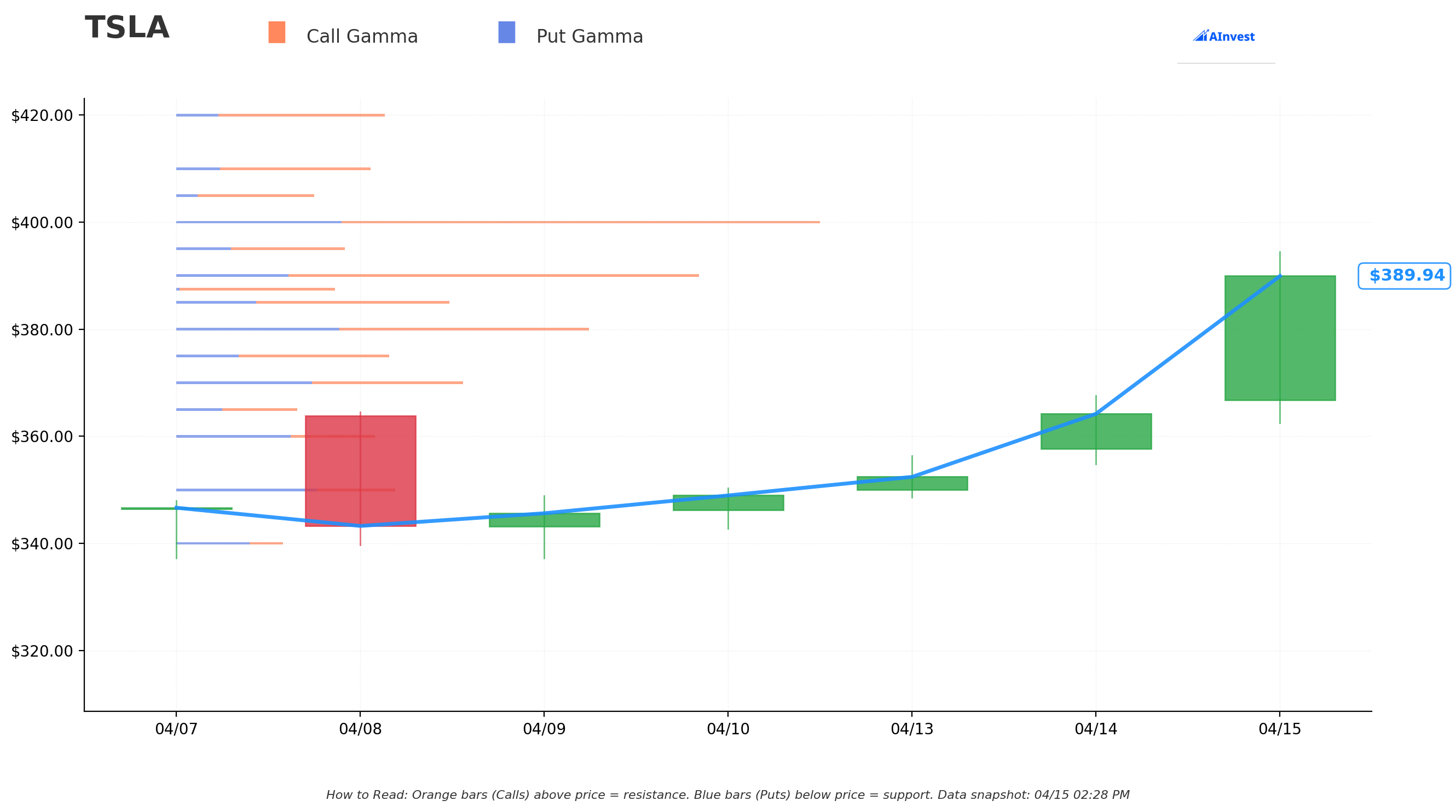This screenshot has height=812, width=1456.
Task: Click the longest call gamma bar at $400
Action: [580, 222]
